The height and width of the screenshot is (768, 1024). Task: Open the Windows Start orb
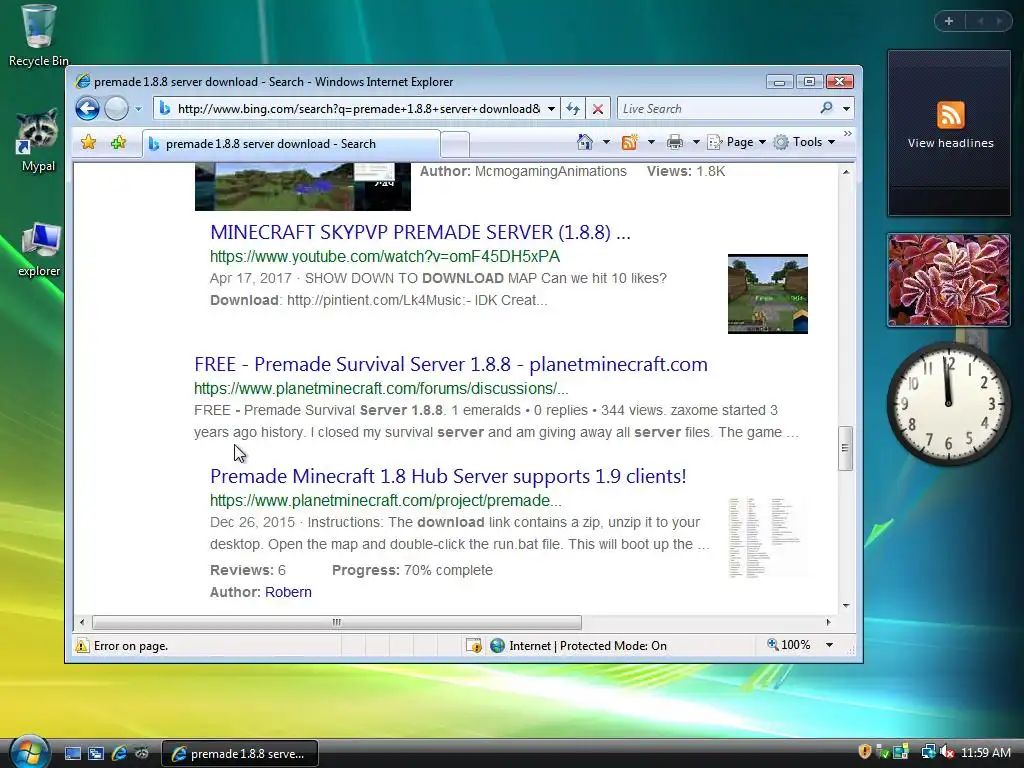tap(28, 752)
